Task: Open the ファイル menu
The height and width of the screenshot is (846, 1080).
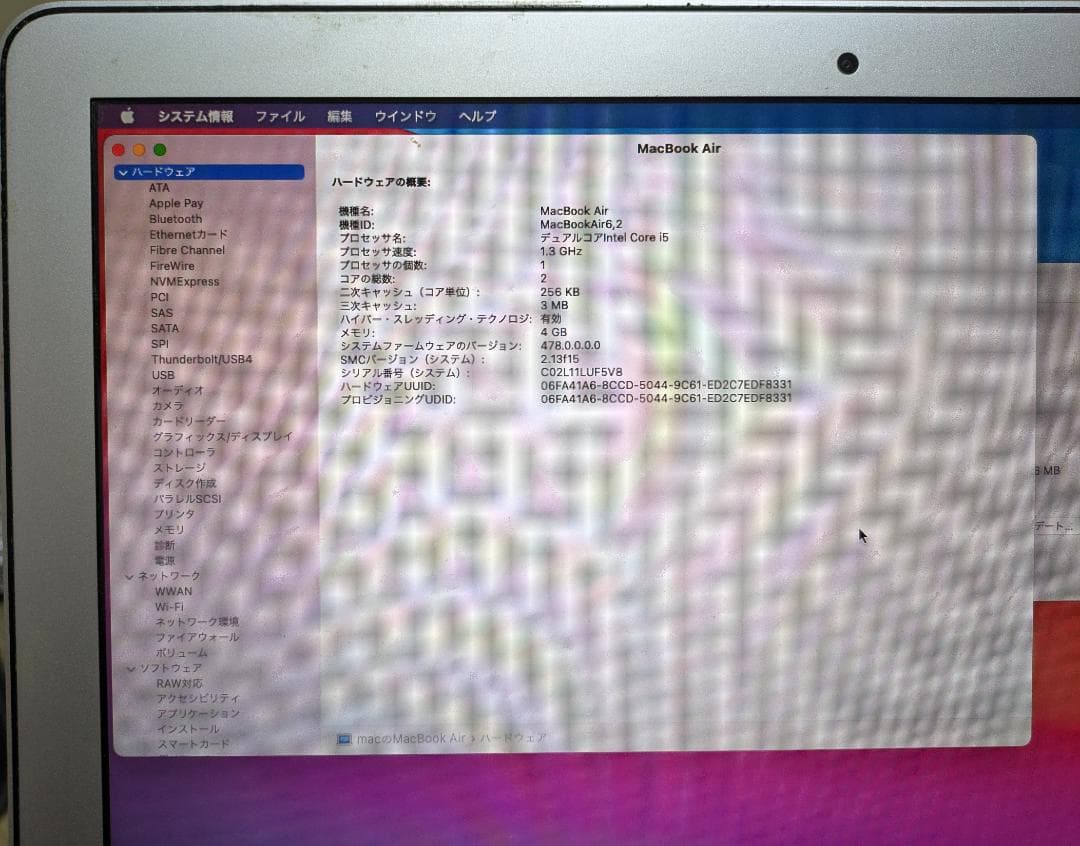Action: tap(280, 116)
